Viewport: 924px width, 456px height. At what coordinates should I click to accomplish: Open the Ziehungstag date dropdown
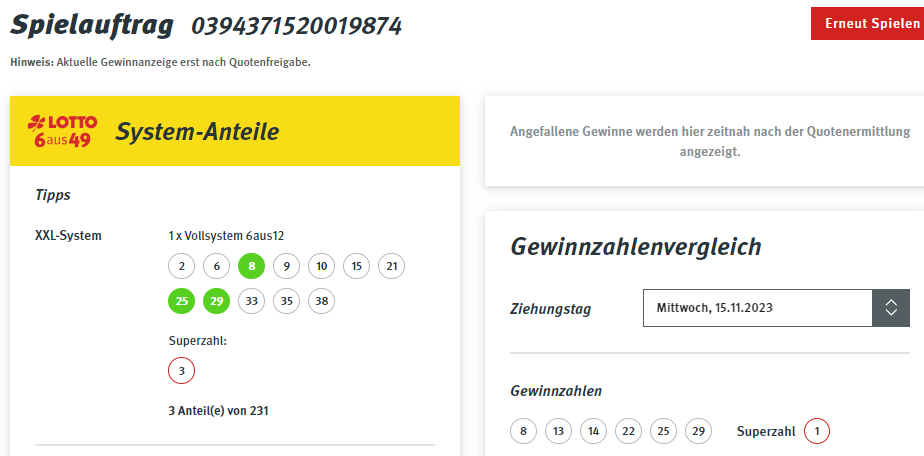pos(776,308)
